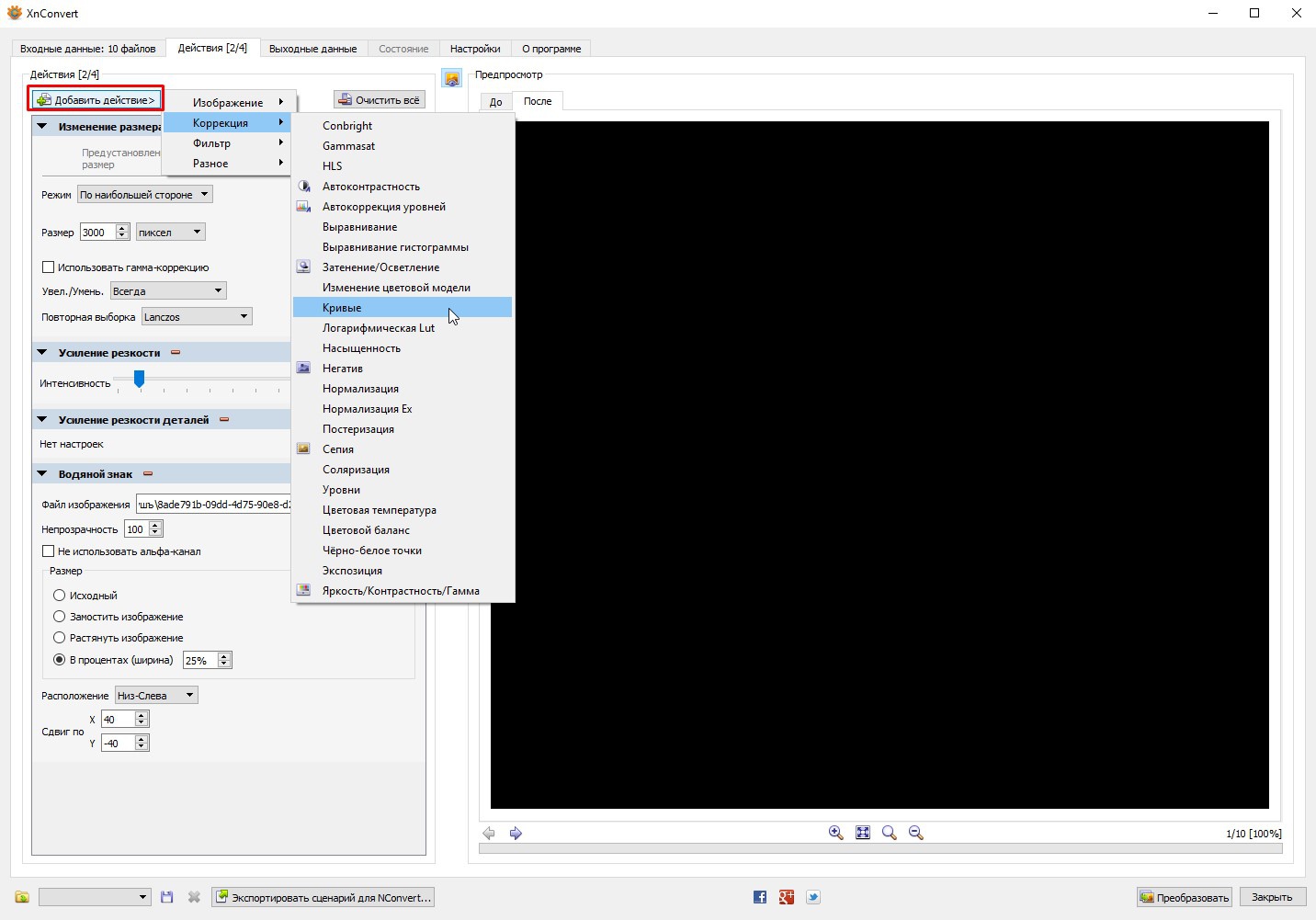Remove Усиление резкости деталей action via minus icon
Image resolution: width=1316 pixels, height=920 pixels.
pyautogui.click(x=224, y=419)
